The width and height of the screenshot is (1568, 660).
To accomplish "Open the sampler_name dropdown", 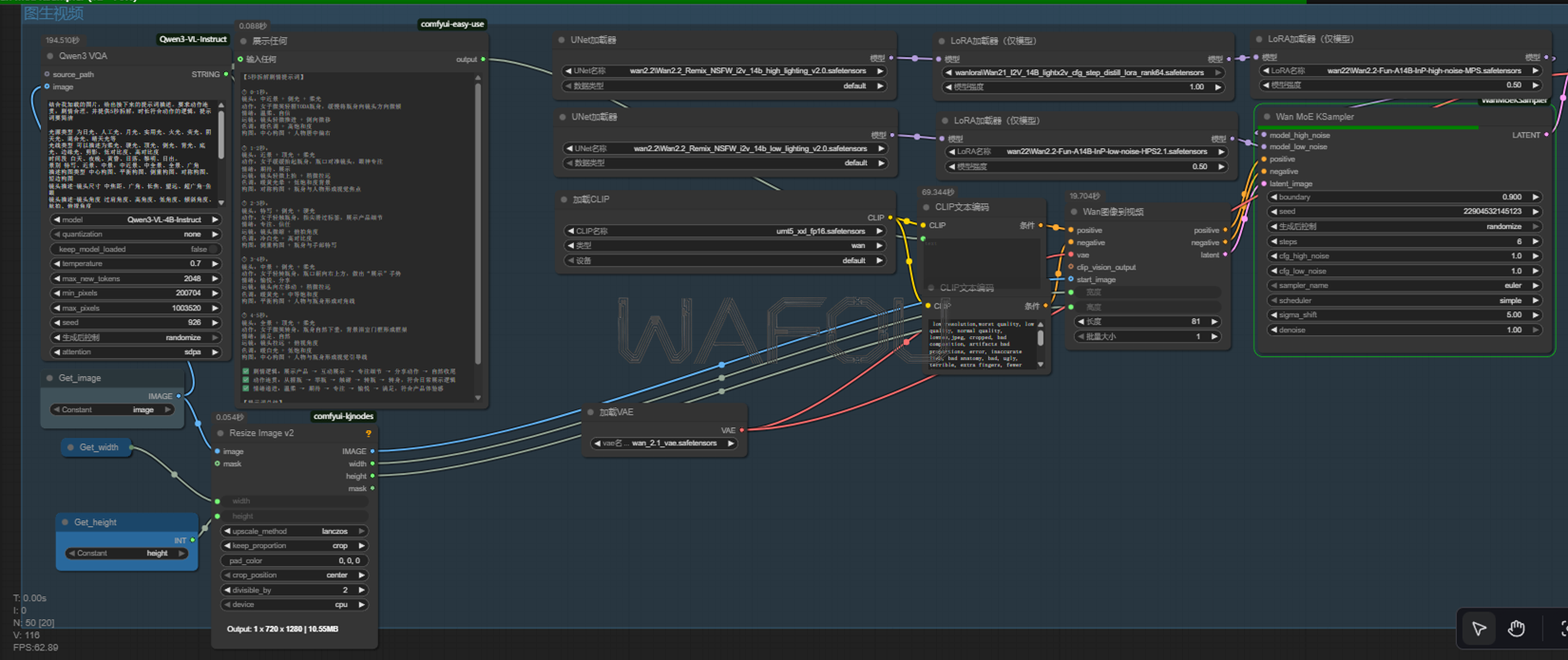I will pos(1405,286).
